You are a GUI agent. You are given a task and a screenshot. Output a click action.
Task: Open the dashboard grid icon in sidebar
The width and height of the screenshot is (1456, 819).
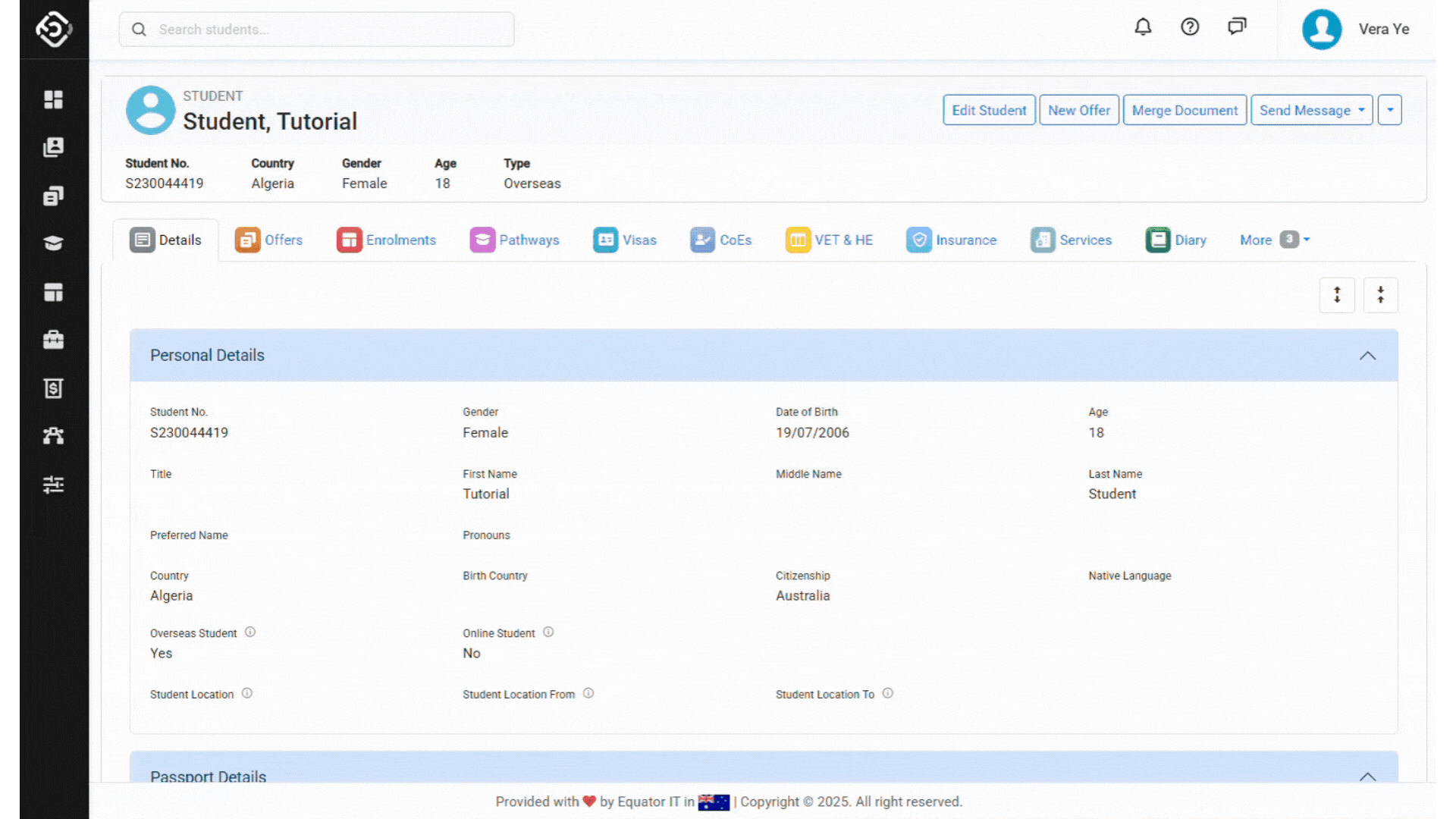[53, 99]
